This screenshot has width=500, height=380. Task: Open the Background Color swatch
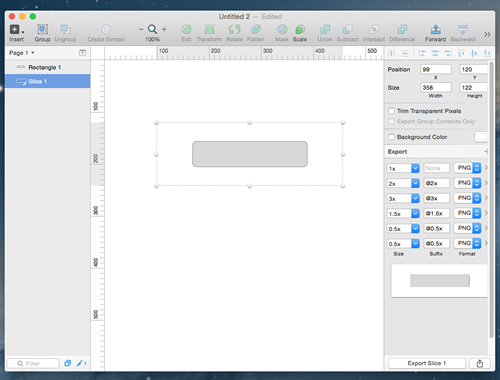pos(481,137)
